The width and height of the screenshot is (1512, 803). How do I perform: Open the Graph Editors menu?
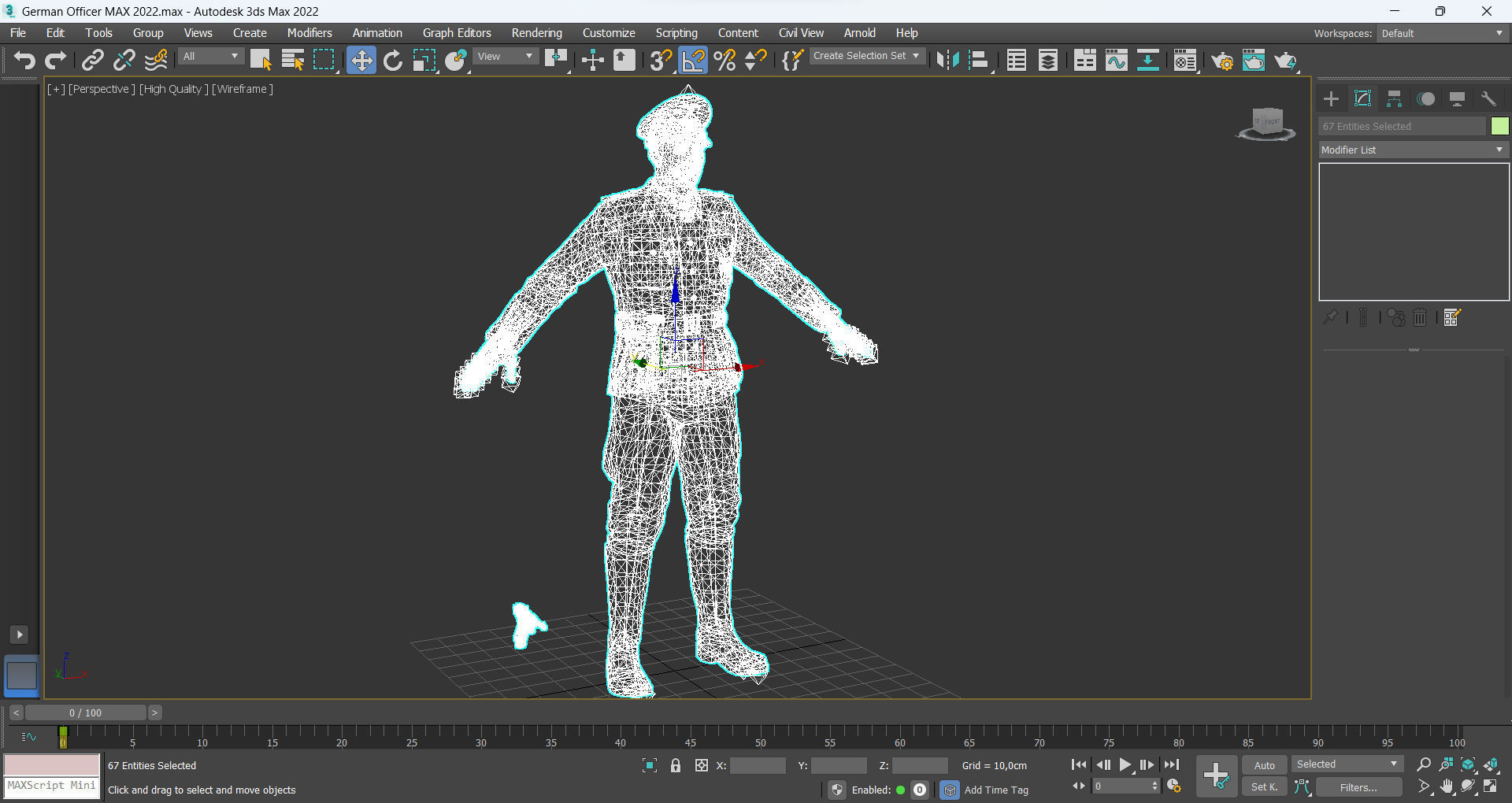[x=457, y=33]
